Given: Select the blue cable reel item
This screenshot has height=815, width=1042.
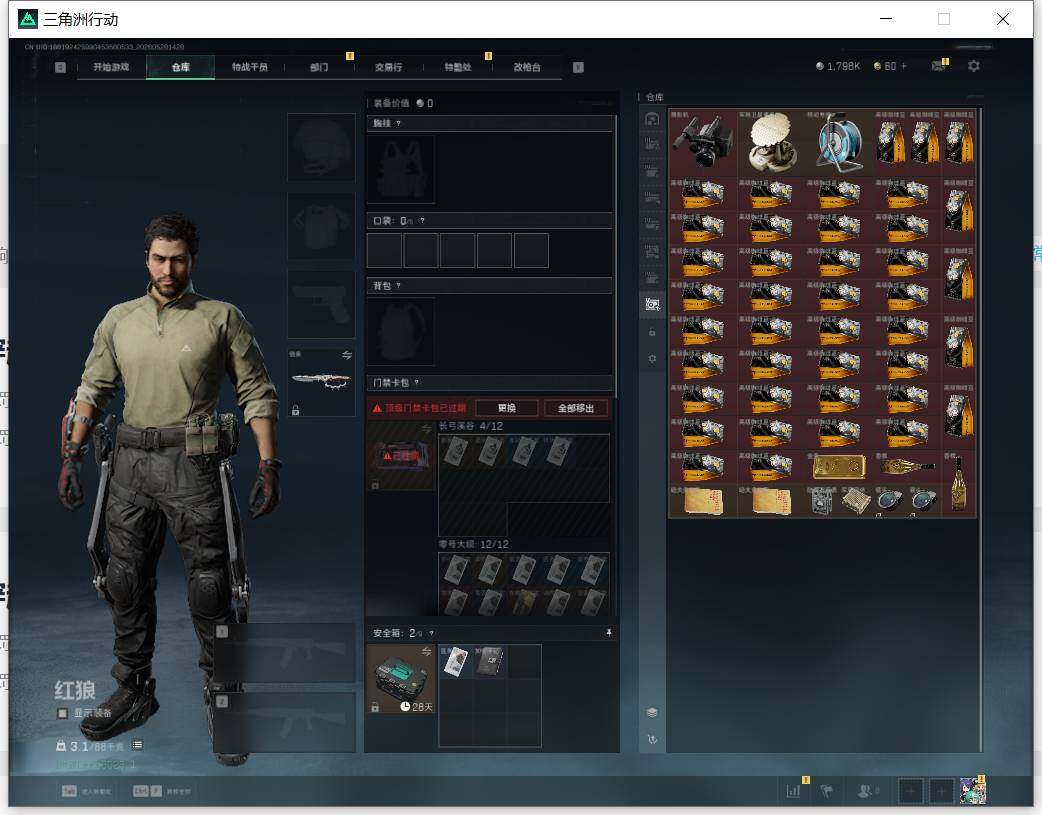Looking at the screenshot, I should coord(839,142).
